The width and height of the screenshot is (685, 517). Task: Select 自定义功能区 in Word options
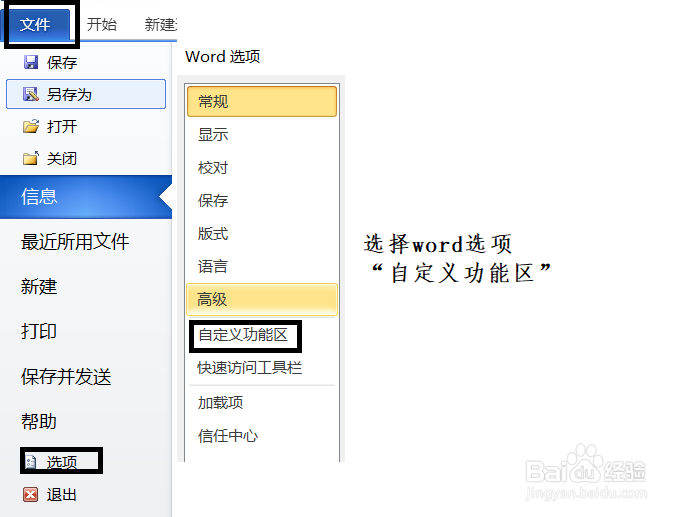[x=243, y=335]
